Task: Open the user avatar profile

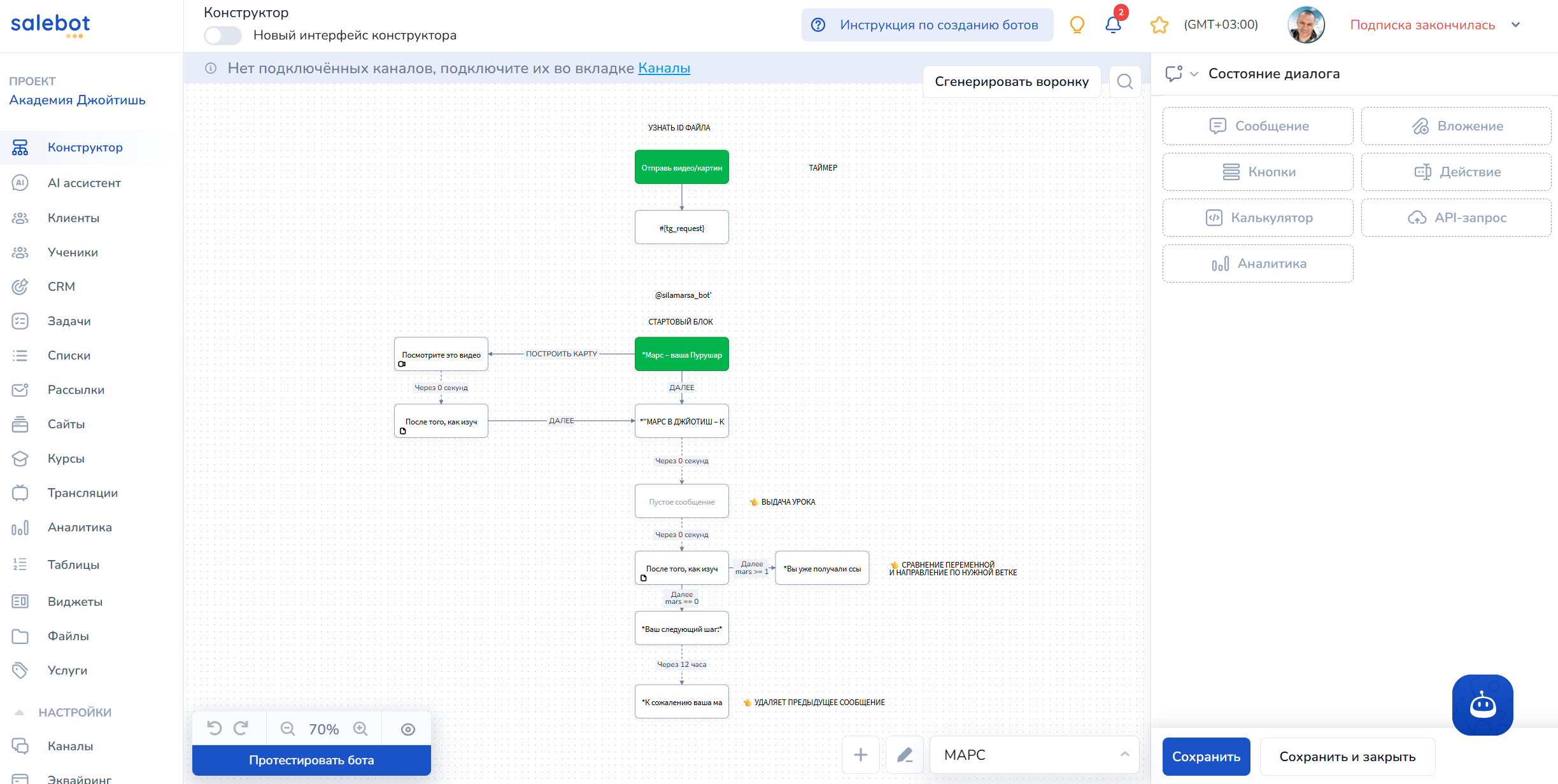Action: pos(1306,25)
